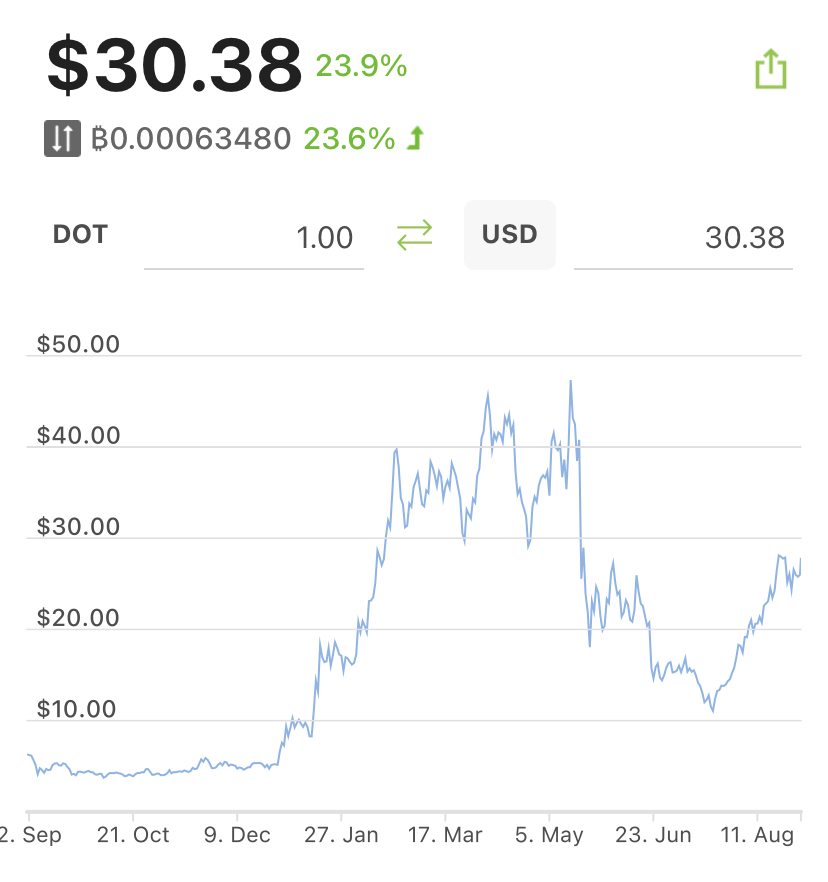Select the 21. Oct date marker

pyautogui.click(x=133, y=835)
